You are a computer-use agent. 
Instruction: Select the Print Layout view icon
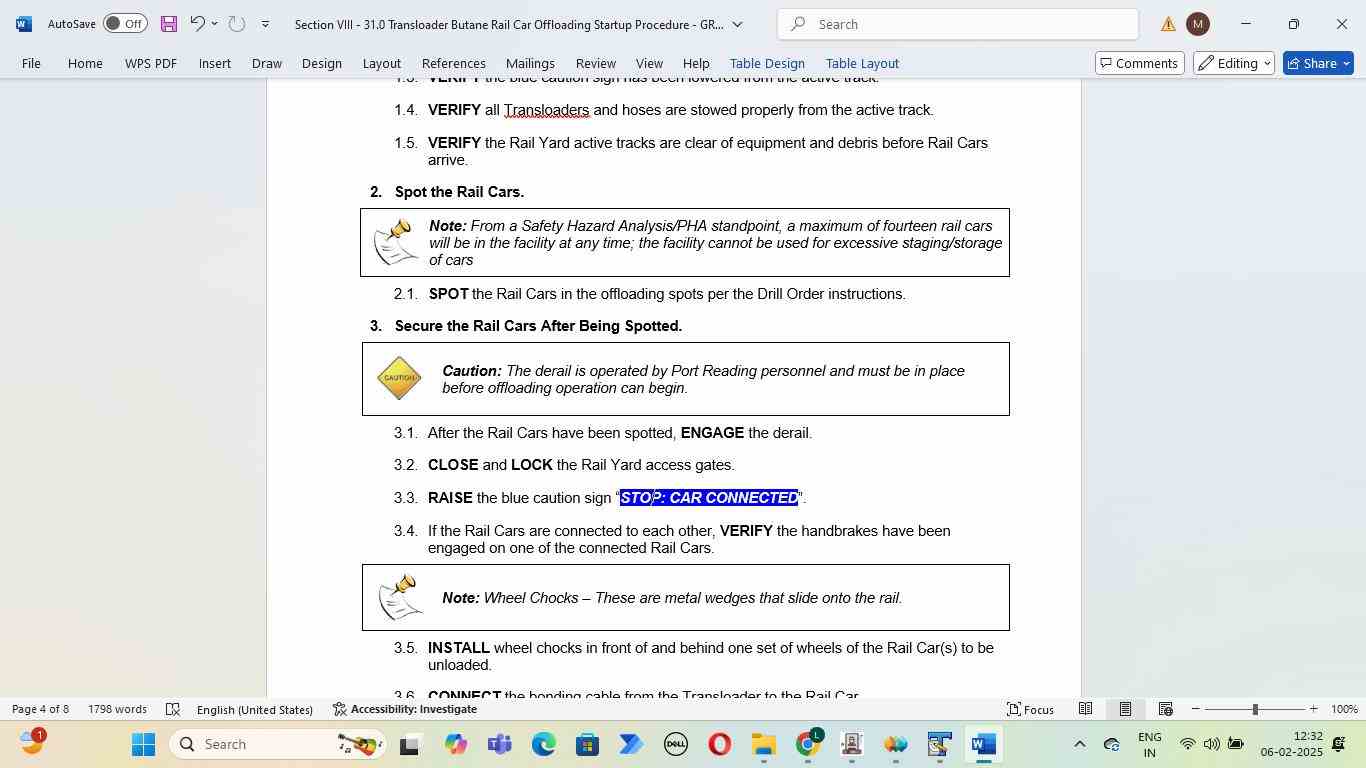pos(1125,709)
